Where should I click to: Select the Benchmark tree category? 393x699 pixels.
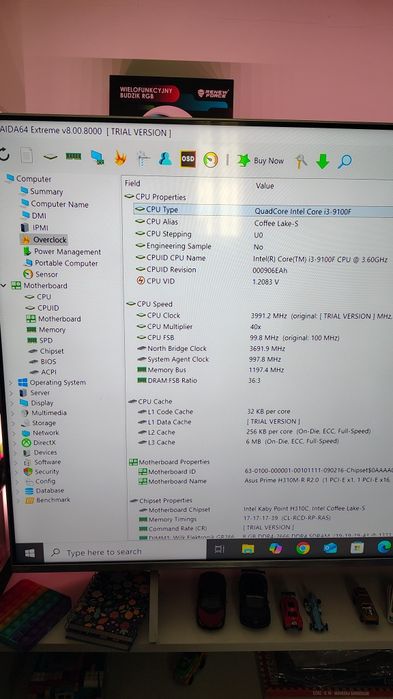tap(48, 500)
